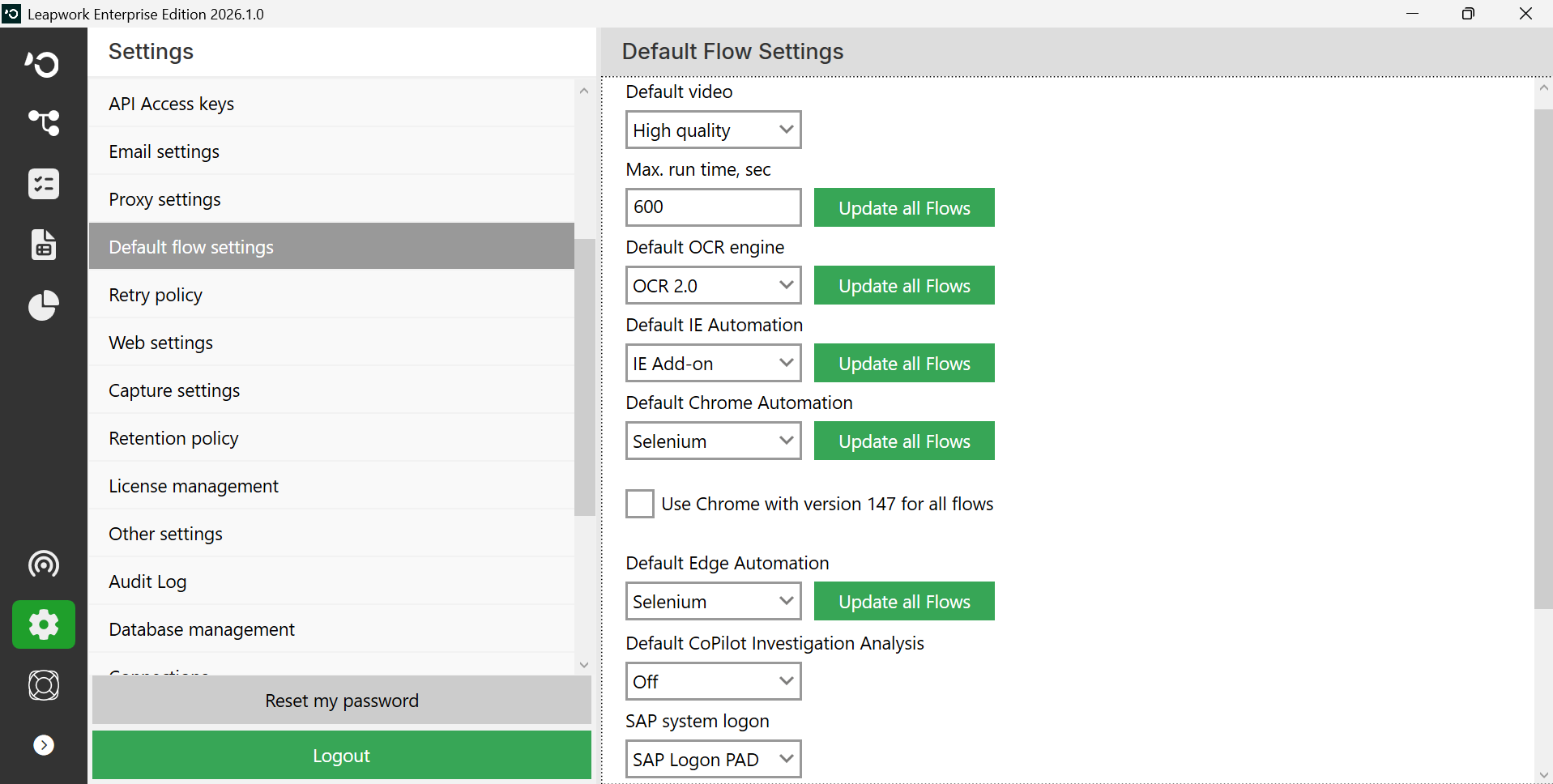
Task: Open Retry policy settings
Action: pyautogui.click(x=331, y=295)
